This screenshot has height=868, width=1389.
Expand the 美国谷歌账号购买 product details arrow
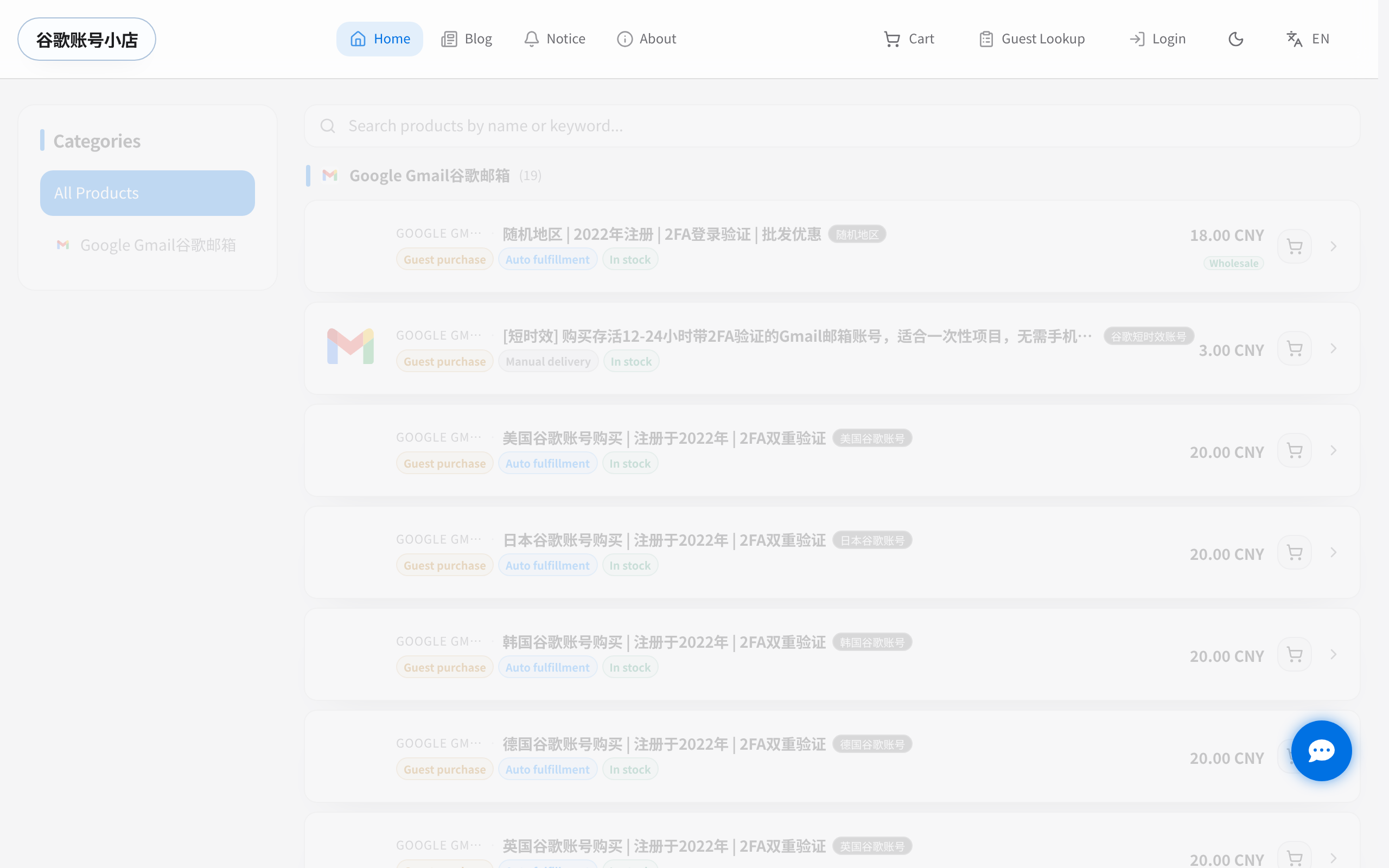click(1333, 451)
